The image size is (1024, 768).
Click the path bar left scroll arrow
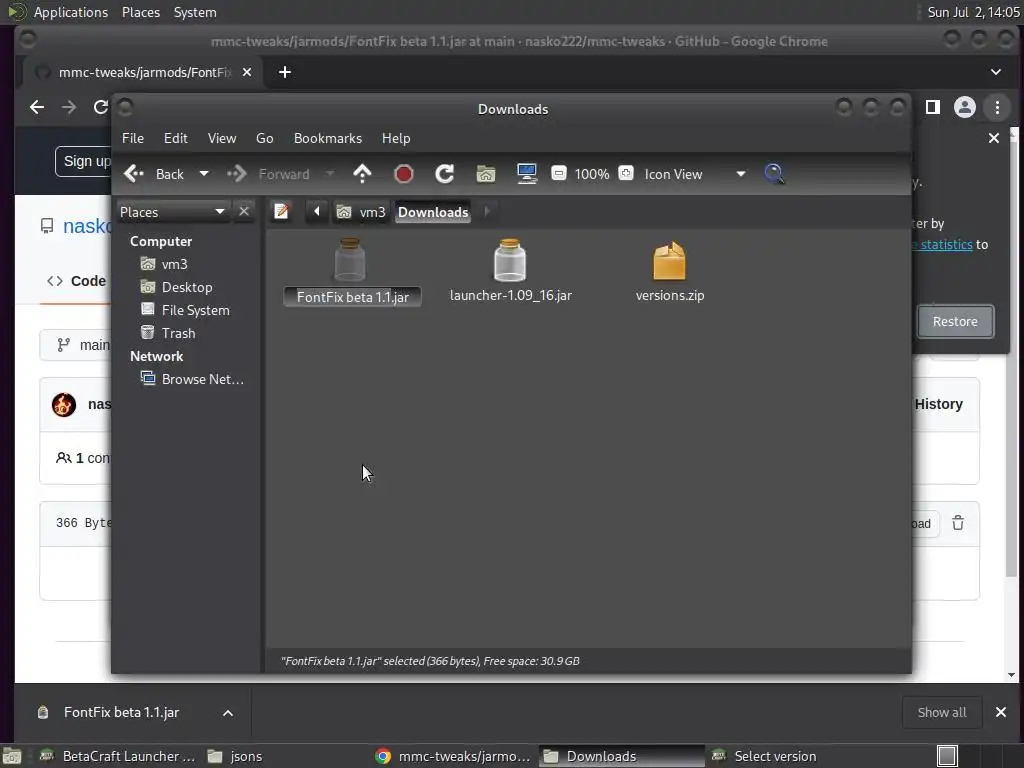click(x=317, y=212)
